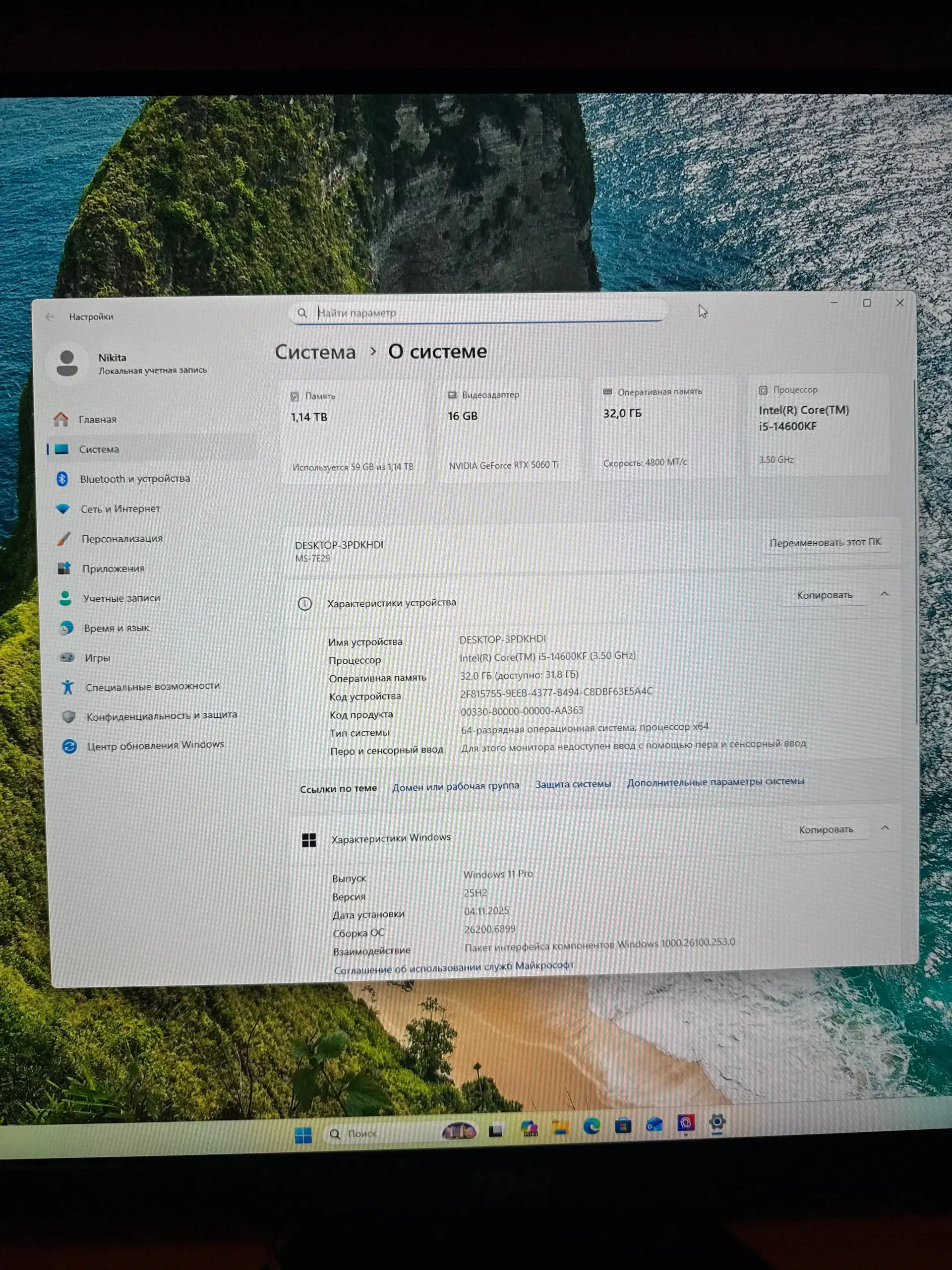Open Специальные возможности accessibility icon
Viewport: 952px width, 1270px height.
click(68, 687)
